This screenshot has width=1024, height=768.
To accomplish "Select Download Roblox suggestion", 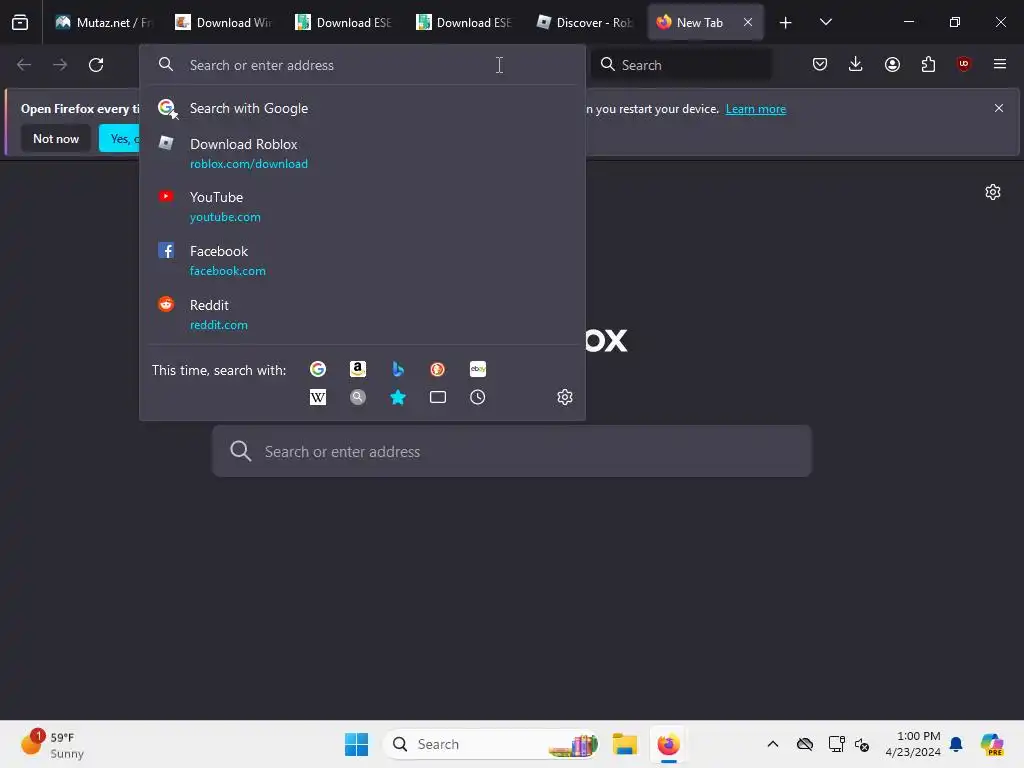I will click(x=362, y=153).
